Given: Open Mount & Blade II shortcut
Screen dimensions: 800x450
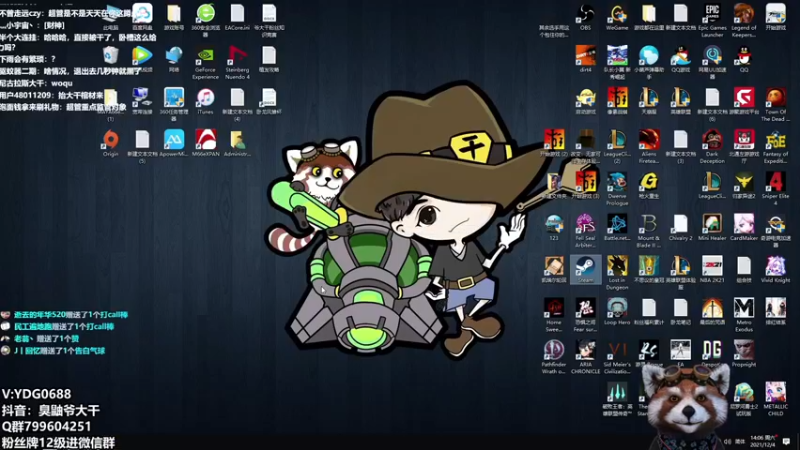Looking at the screenshot, I should click(x=649, y=231).
